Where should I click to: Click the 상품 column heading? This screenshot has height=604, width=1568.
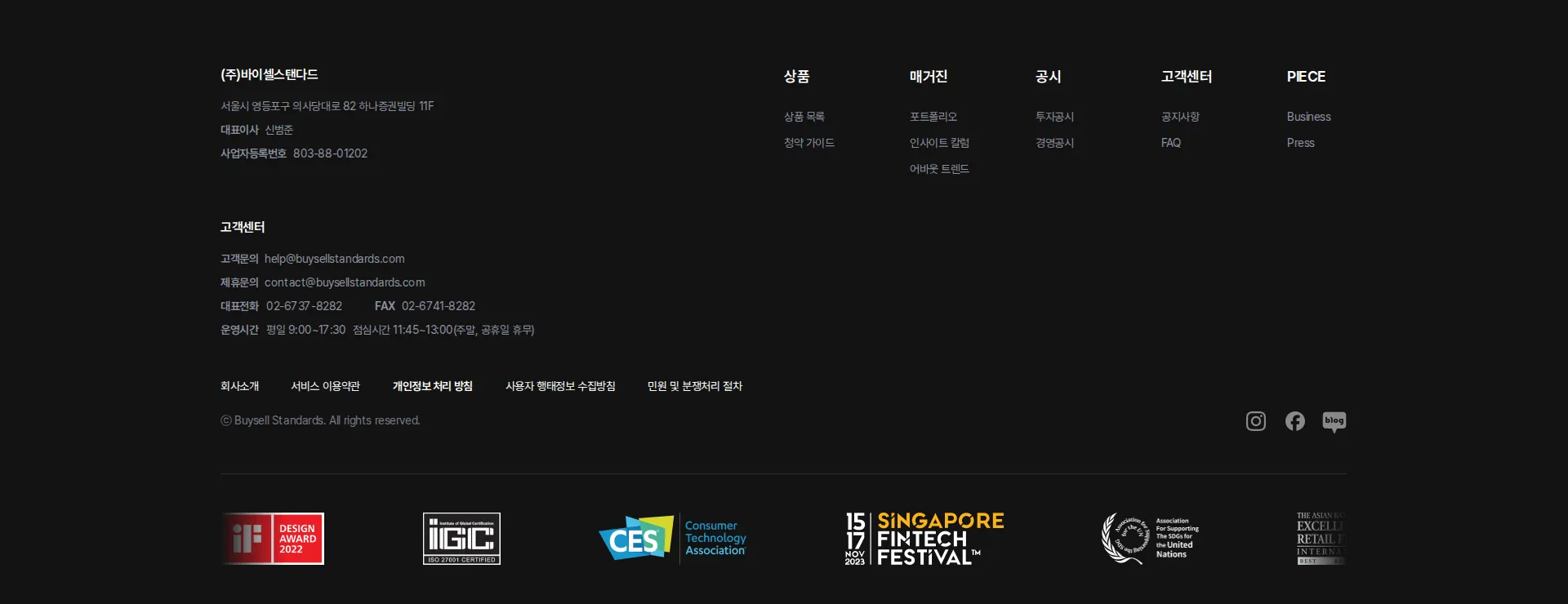click(x=796, y=77)
